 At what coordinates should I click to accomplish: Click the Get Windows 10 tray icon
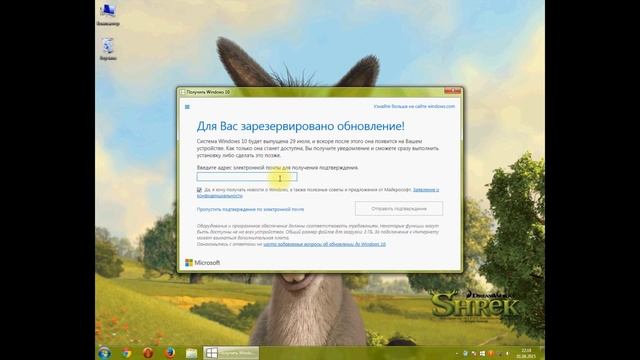coord(482,353)
